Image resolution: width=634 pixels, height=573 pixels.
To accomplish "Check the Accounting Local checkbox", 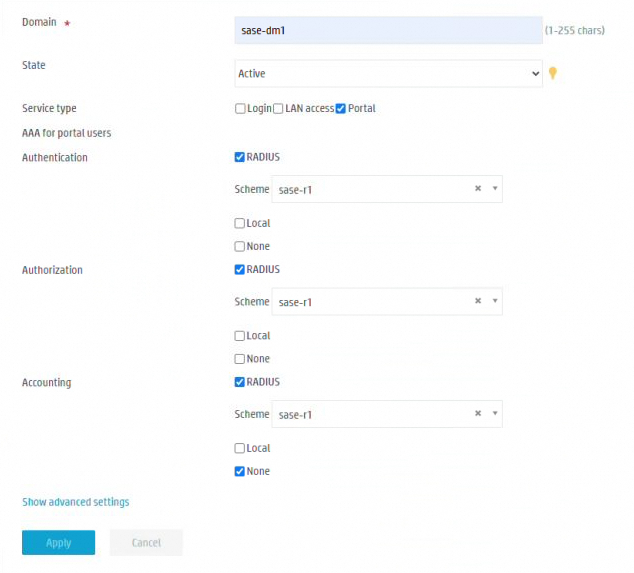I will (239, 448).
